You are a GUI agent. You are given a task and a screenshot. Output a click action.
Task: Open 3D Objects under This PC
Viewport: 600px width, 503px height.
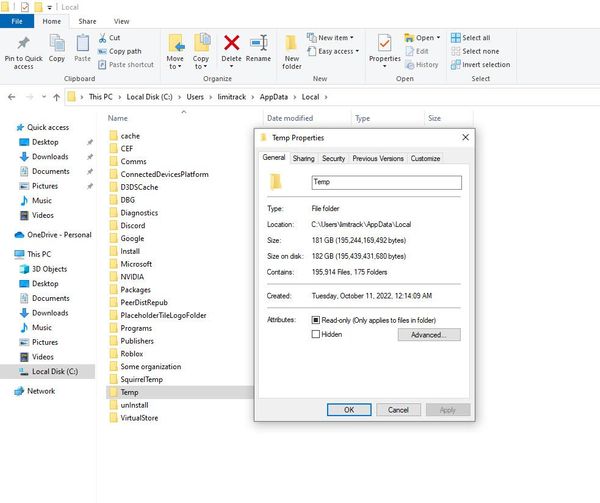click(43, 269)
